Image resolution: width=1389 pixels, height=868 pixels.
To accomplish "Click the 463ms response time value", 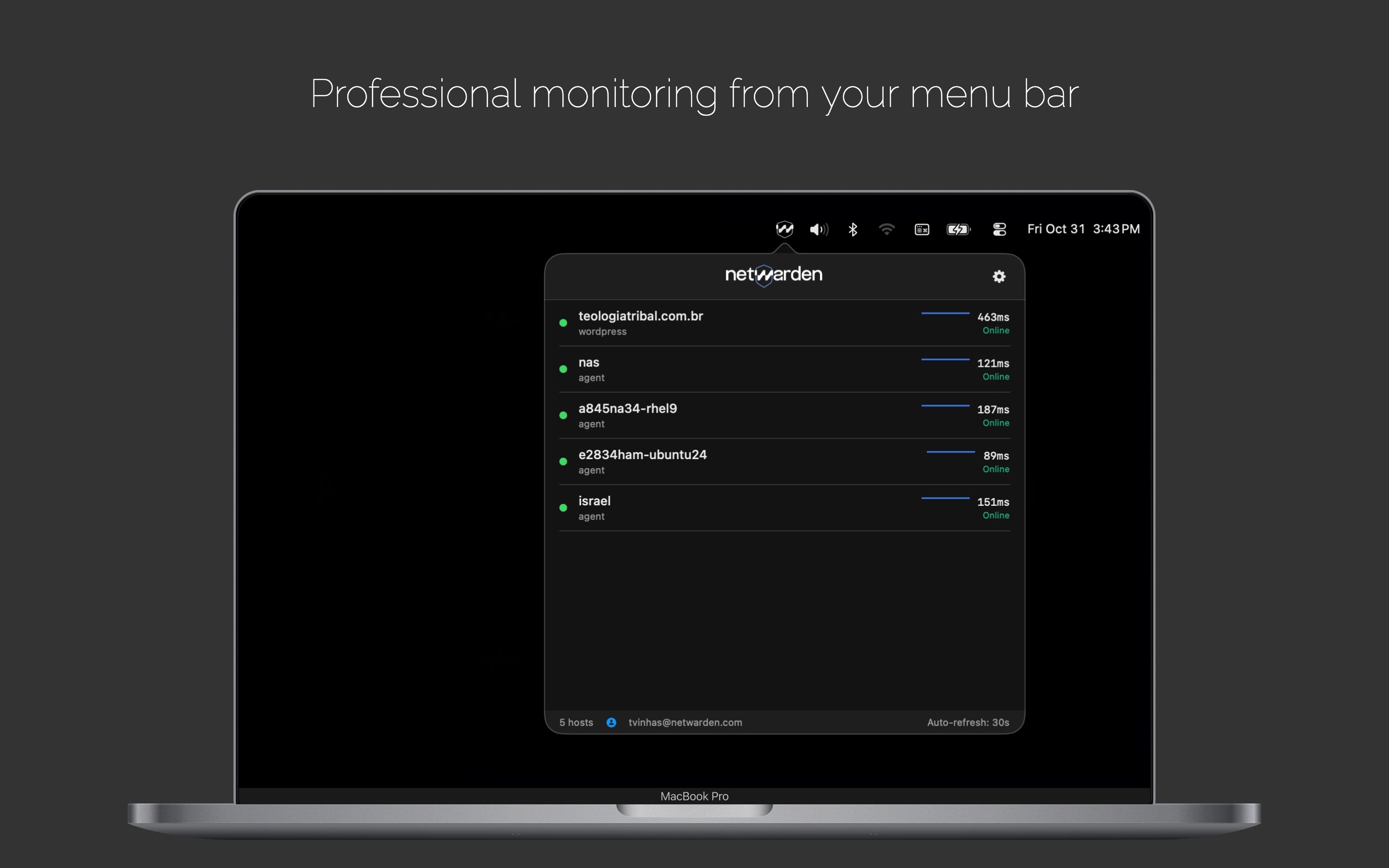I will pos(993,317).
